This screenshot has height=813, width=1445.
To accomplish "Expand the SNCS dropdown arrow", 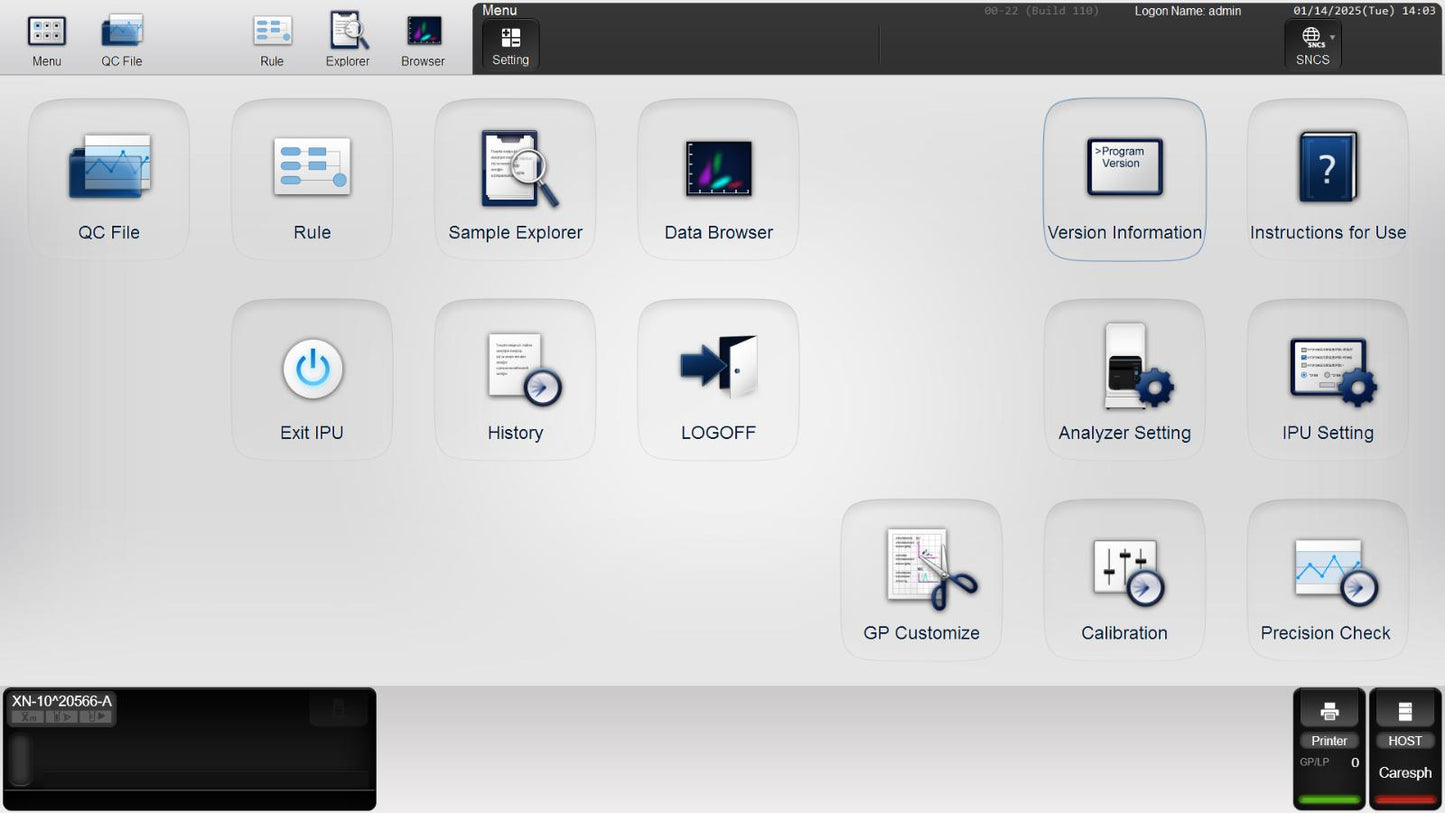I will (x=1332, y=37).
